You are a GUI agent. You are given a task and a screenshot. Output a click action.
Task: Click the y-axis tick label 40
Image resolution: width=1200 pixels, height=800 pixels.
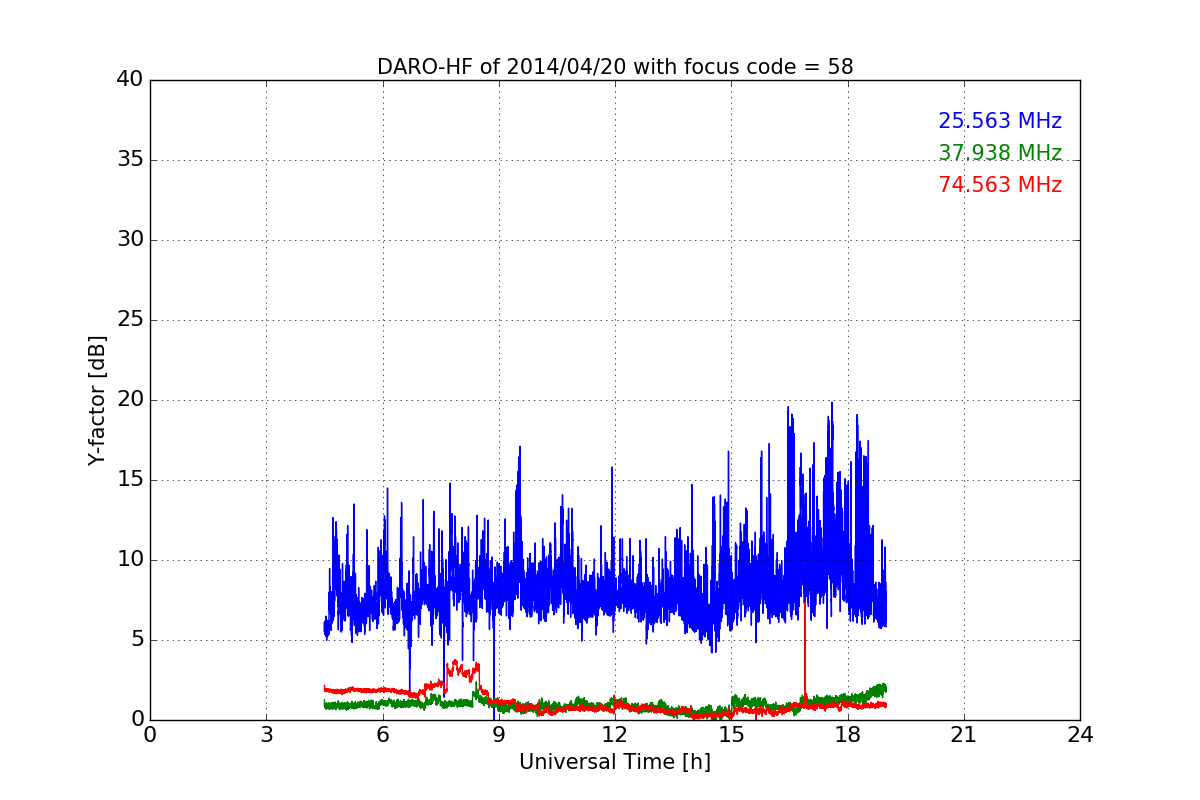pyautogui.click(x=130, y=80)
